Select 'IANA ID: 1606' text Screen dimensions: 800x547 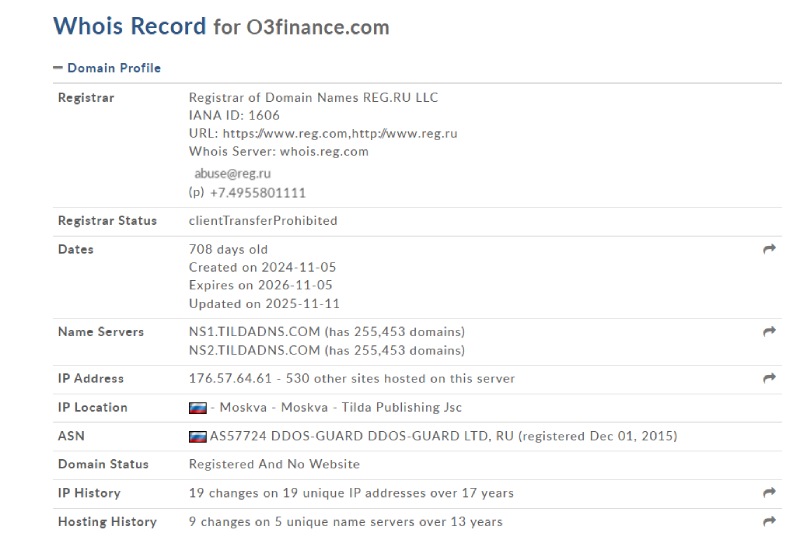[x=234, y=115]
